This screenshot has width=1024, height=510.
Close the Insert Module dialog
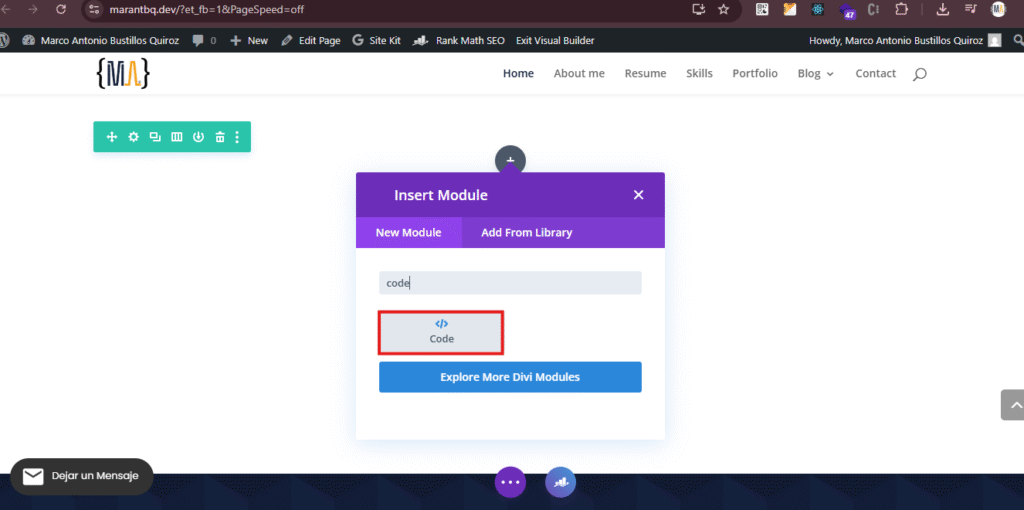[638, 195]
